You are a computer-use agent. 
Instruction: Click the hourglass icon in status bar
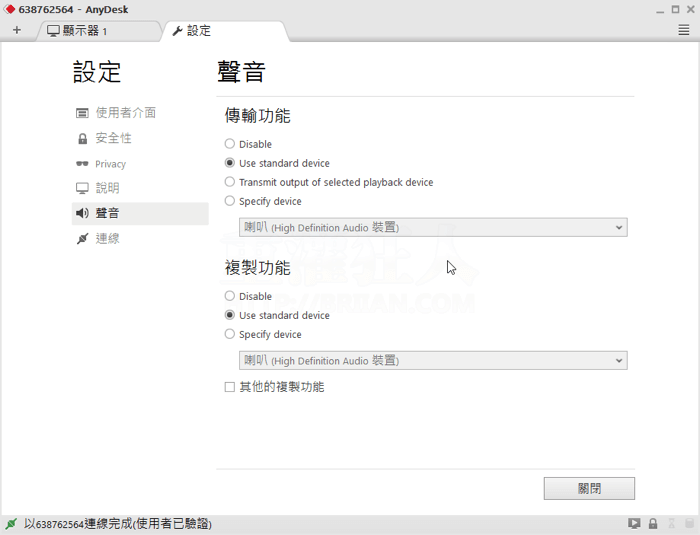pos(670,524)
